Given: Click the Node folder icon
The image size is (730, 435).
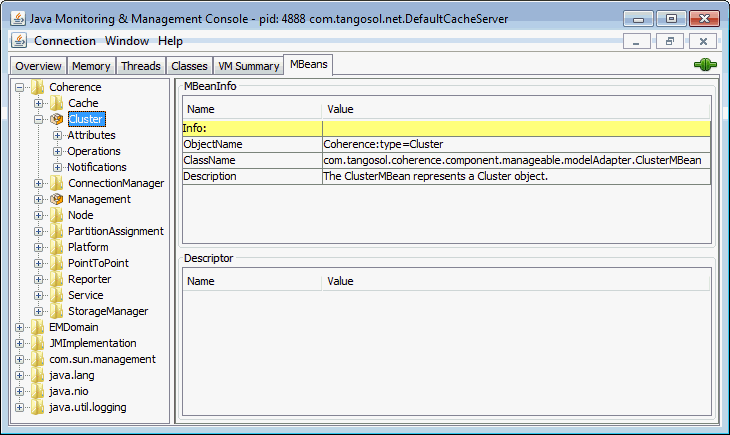Looking at the screenshot, I should [56, 215].
